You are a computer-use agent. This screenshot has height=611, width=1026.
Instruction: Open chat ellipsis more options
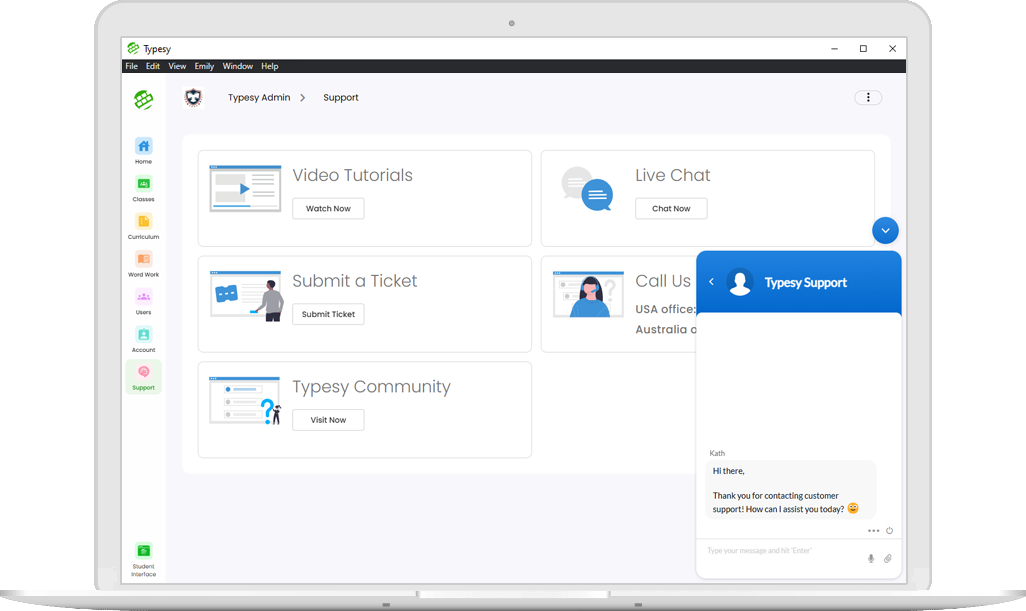pos(874,531)
